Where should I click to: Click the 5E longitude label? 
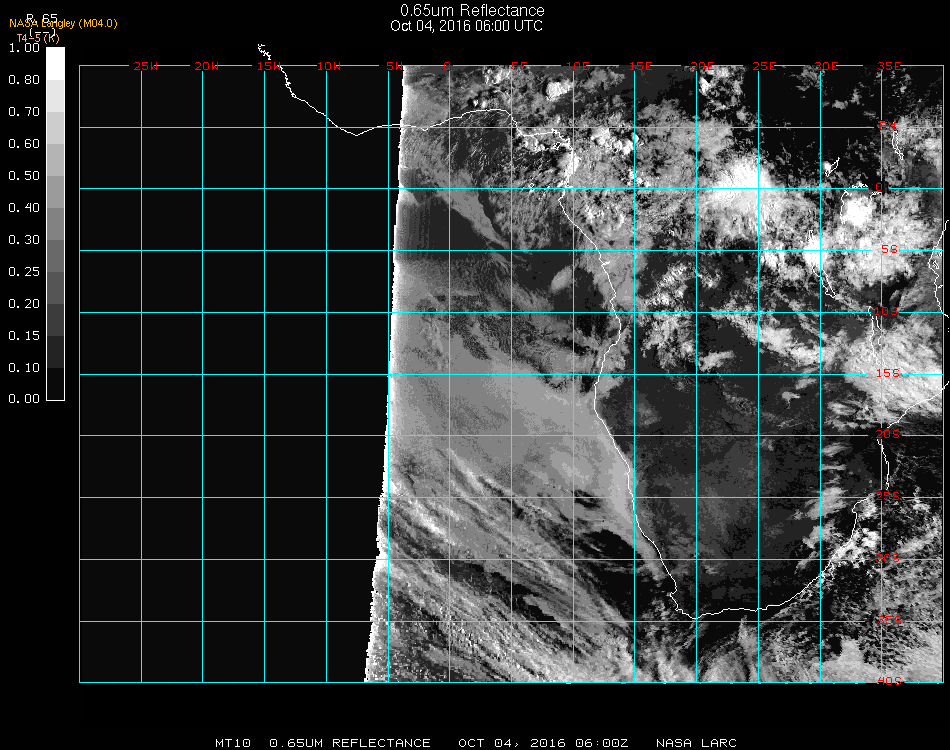point(519,66)
